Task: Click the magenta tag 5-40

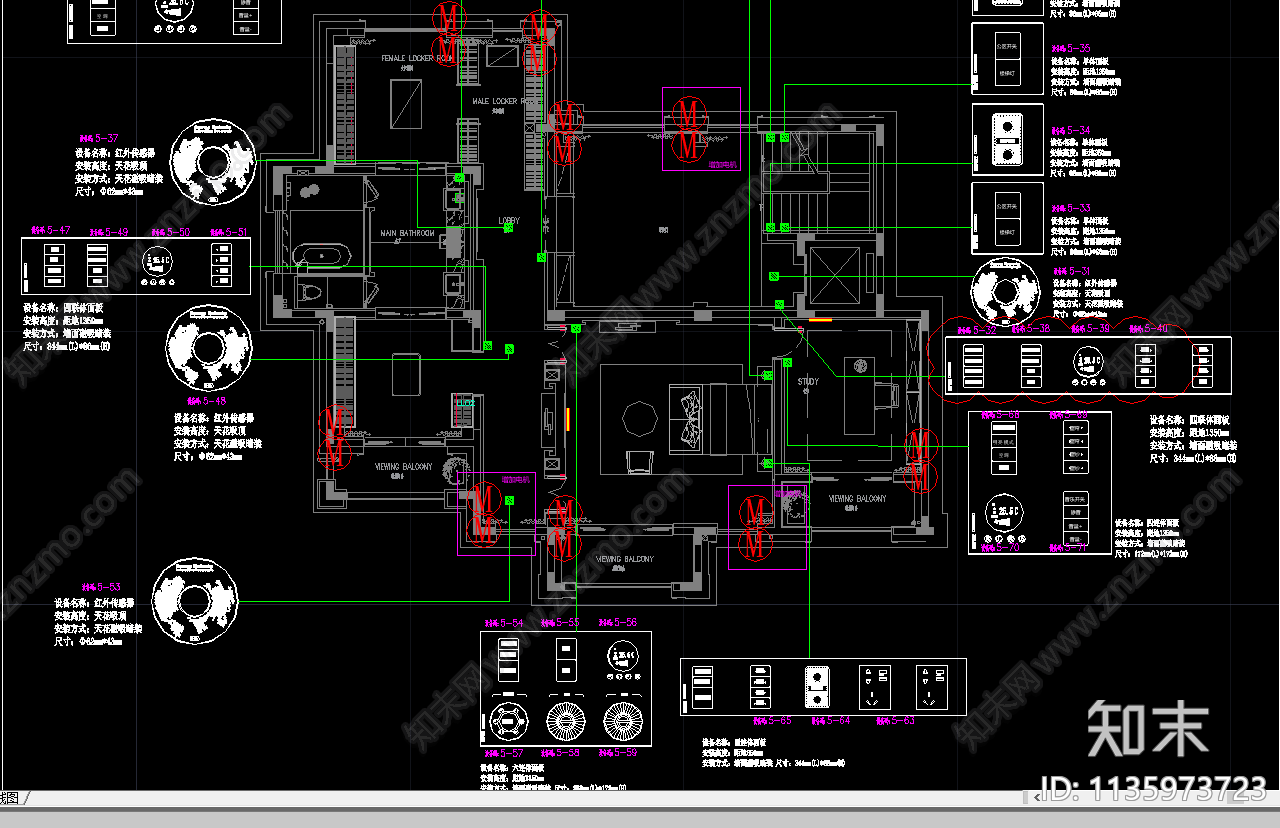Action: [1149, 328]
